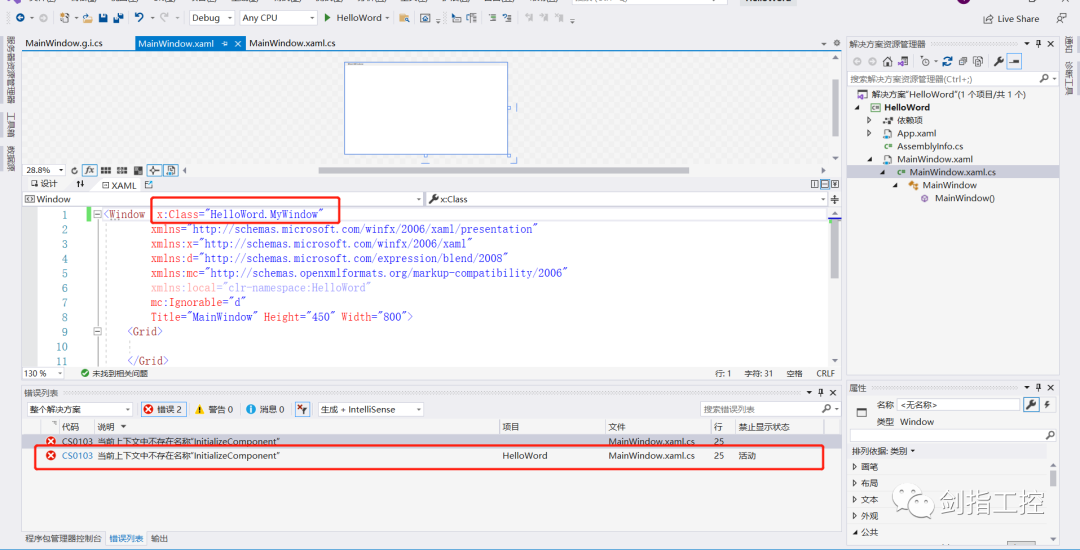Click the search magnifier in error list search
This screenshot has height=550, width=1080.
tap(827, 409)
